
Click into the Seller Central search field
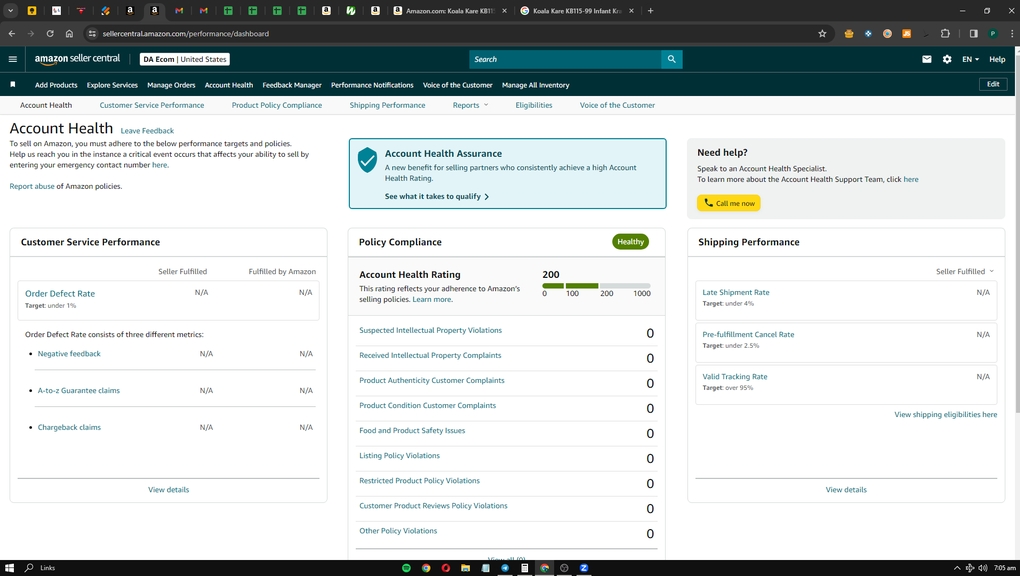tap(565, 59)
